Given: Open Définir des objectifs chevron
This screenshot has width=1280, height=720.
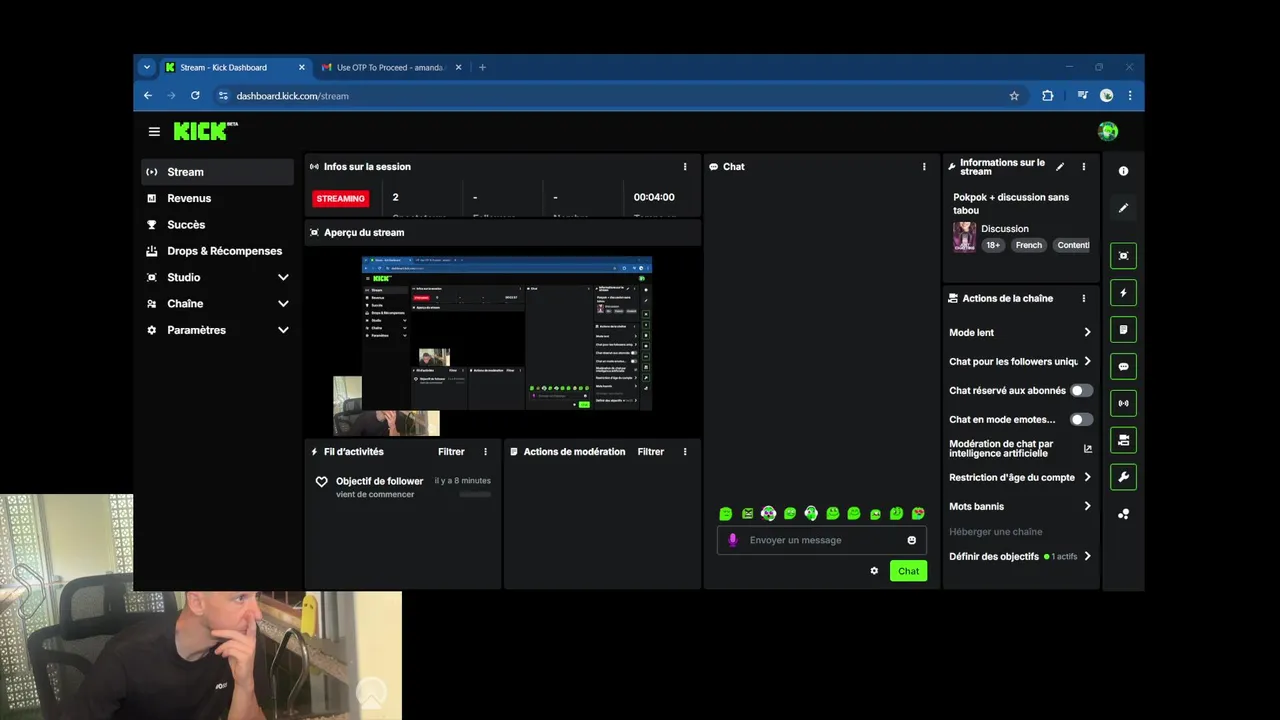Looking at the screenshot, I should coord(1087,557).
